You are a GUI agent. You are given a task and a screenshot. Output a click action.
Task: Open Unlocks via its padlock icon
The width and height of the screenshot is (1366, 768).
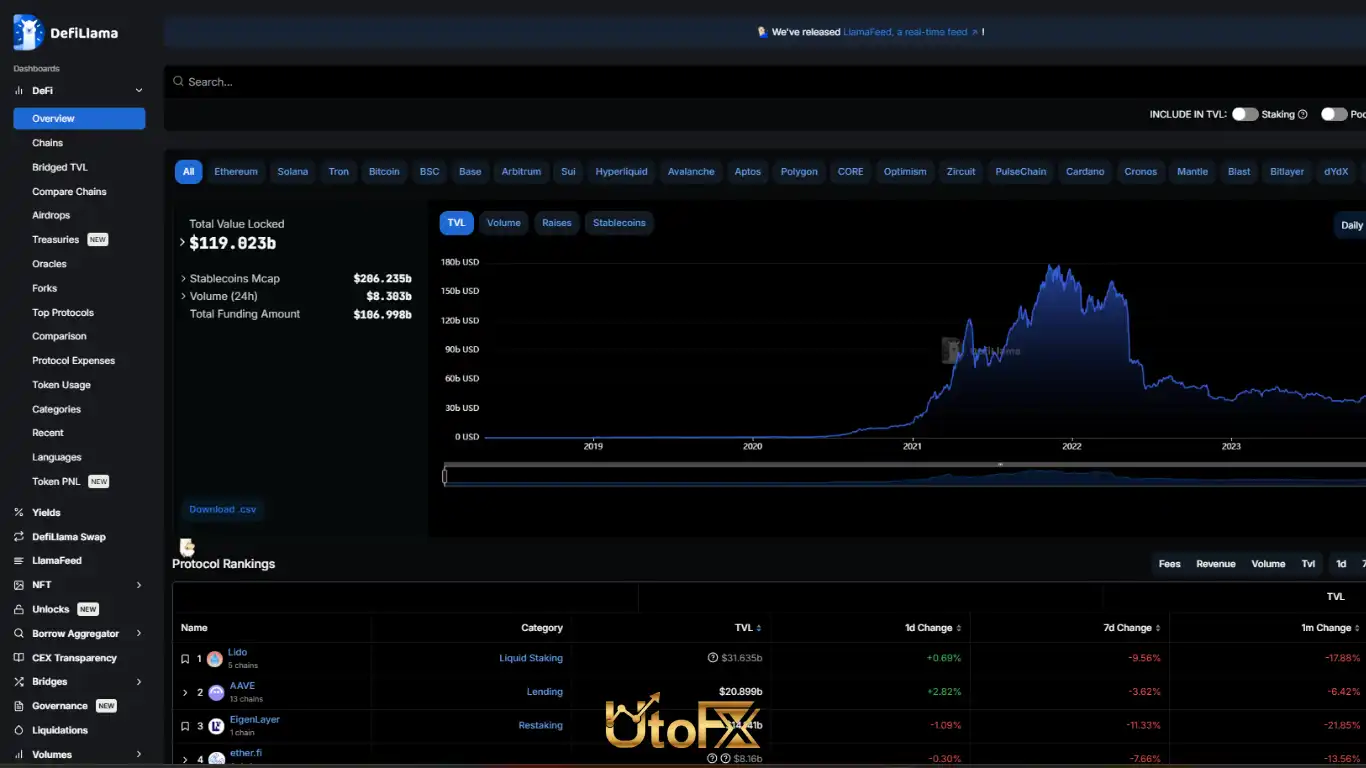(19, 609)
